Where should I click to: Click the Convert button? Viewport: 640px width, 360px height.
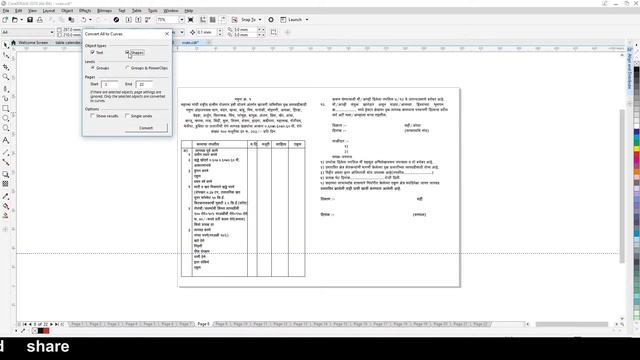click(146, 128)
